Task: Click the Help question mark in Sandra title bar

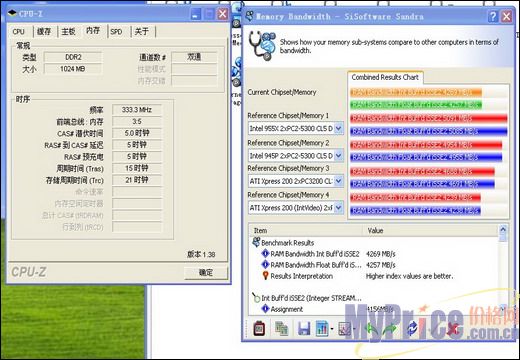Action: (493, 16)
